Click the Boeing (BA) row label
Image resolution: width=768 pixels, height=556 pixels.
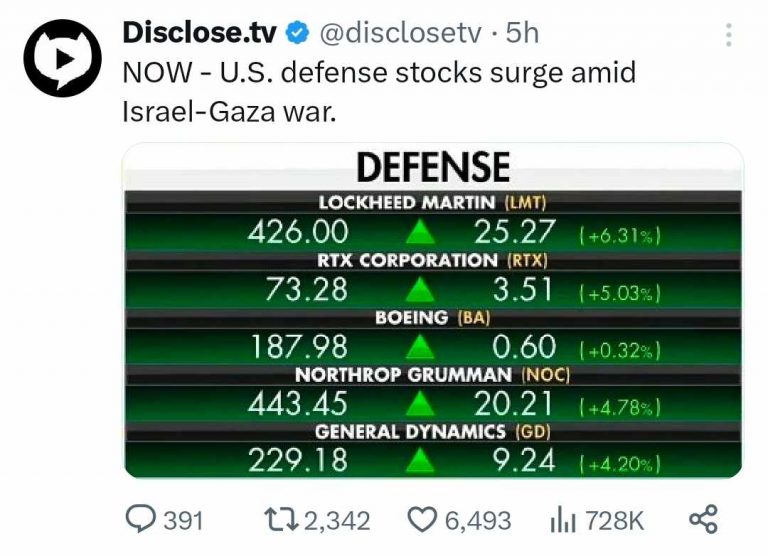pos(433,317)
